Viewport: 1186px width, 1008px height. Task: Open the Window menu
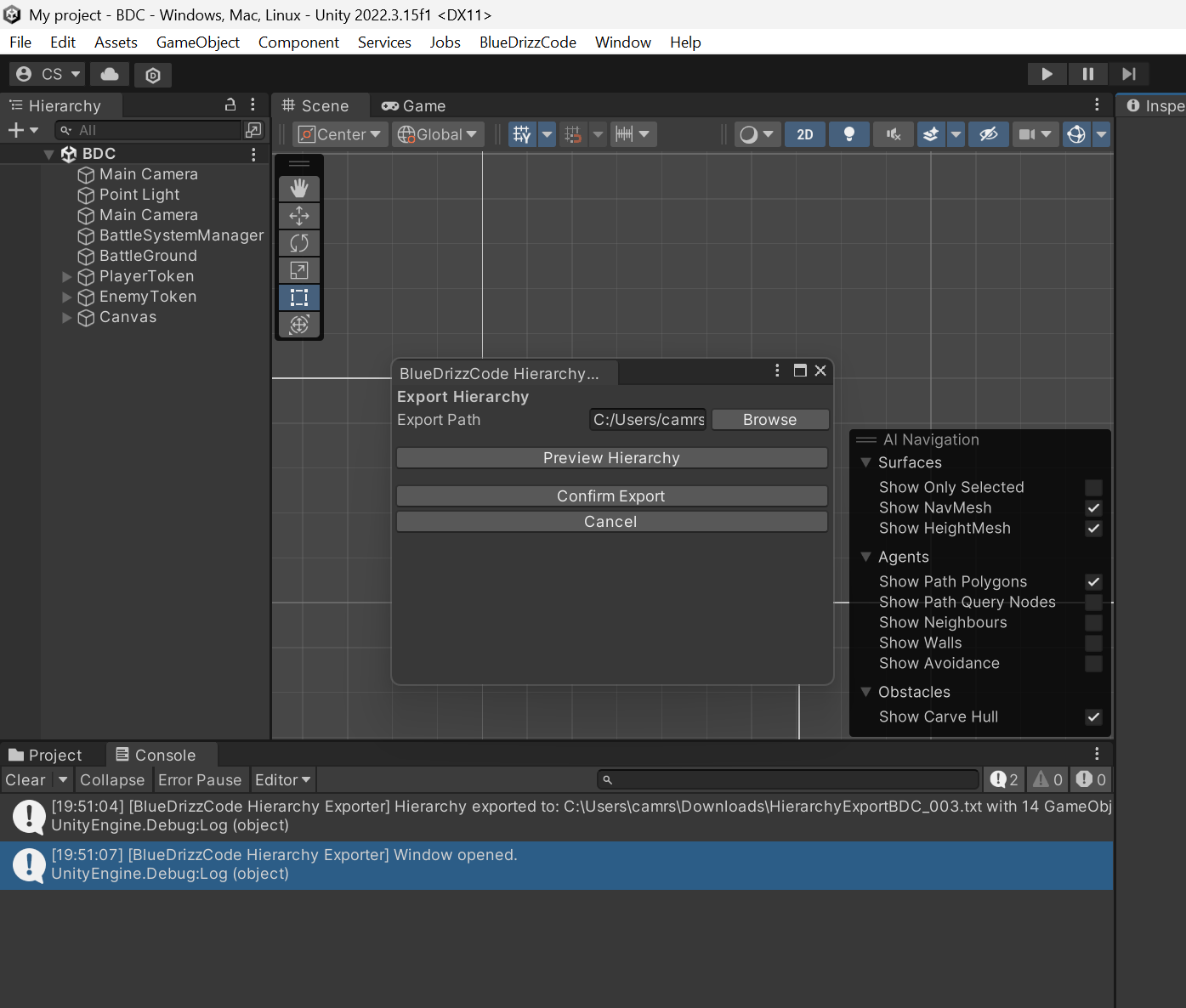[x=623, y=42]
